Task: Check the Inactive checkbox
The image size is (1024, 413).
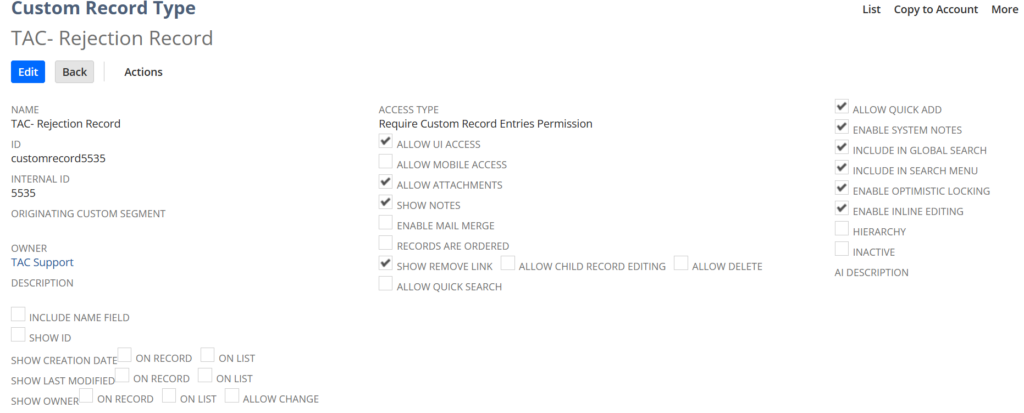Action: 842,249
